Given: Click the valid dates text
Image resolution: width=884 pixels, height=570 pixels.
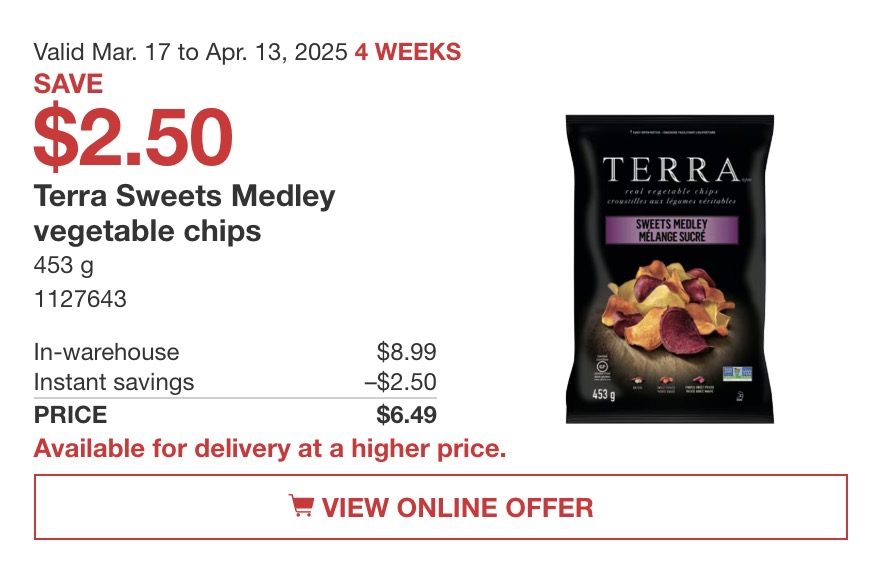Looking at the screenshot, I should [x=191, y=52].
